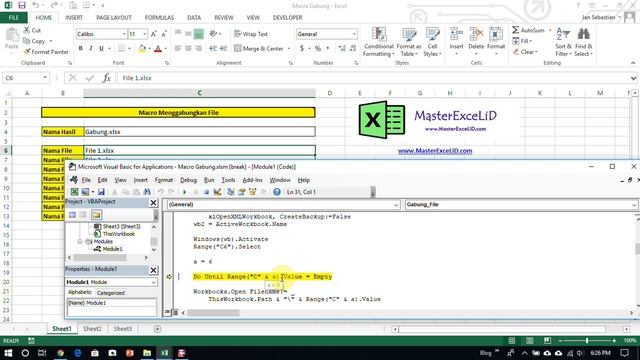This screenshot has width=640, height=360.
Task: Click the Excel zoom slider handle
Action: 587,341
